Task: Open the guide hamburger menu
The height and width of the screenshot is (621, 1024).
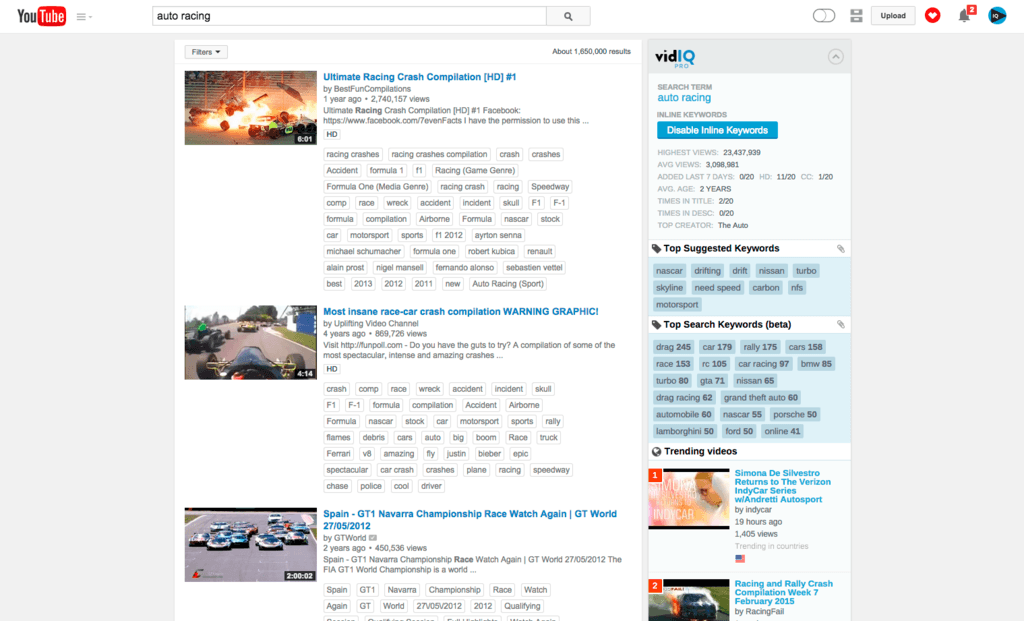Action: (x=84, y=16)
